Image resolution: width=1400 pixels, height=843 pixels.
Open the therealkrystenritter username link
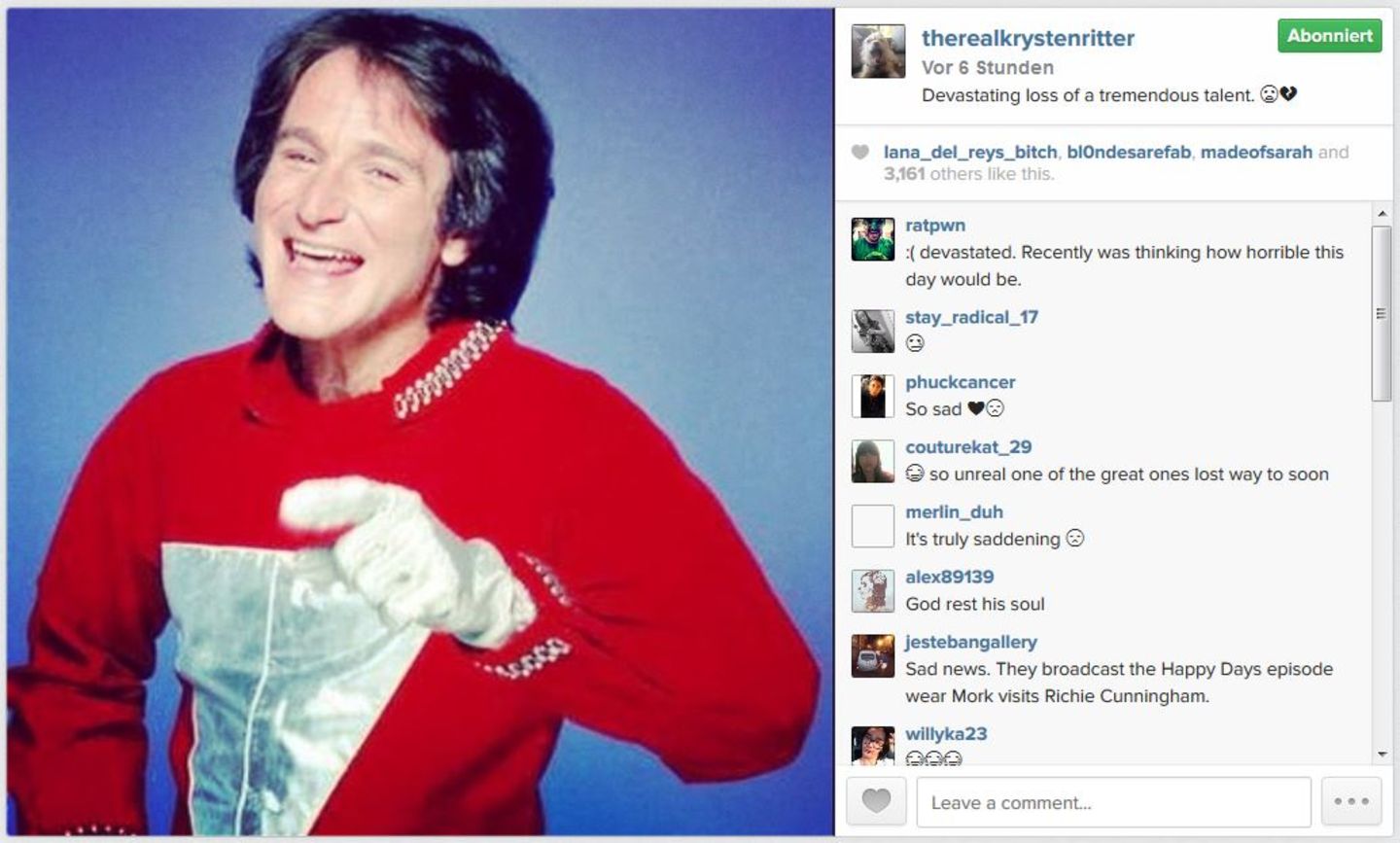tap(1028, 38)
